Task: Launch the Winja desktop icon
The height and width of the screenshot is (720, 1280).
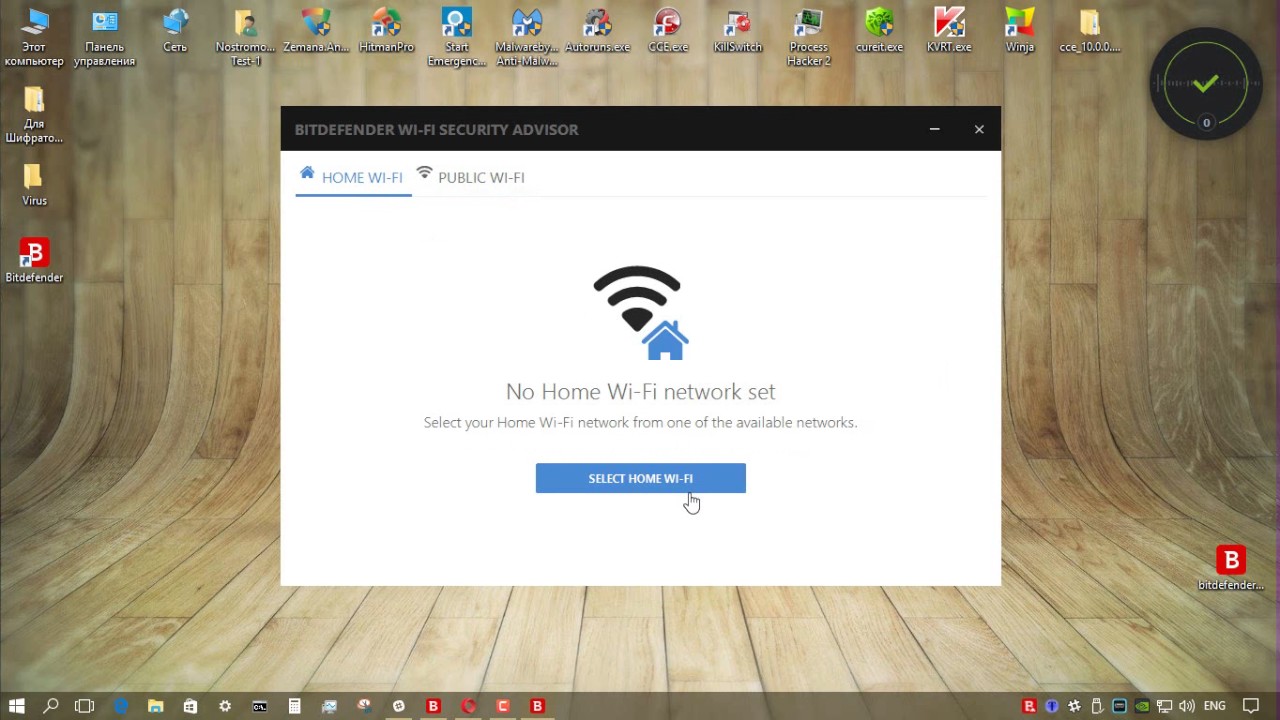Action: click(1020, 30)
